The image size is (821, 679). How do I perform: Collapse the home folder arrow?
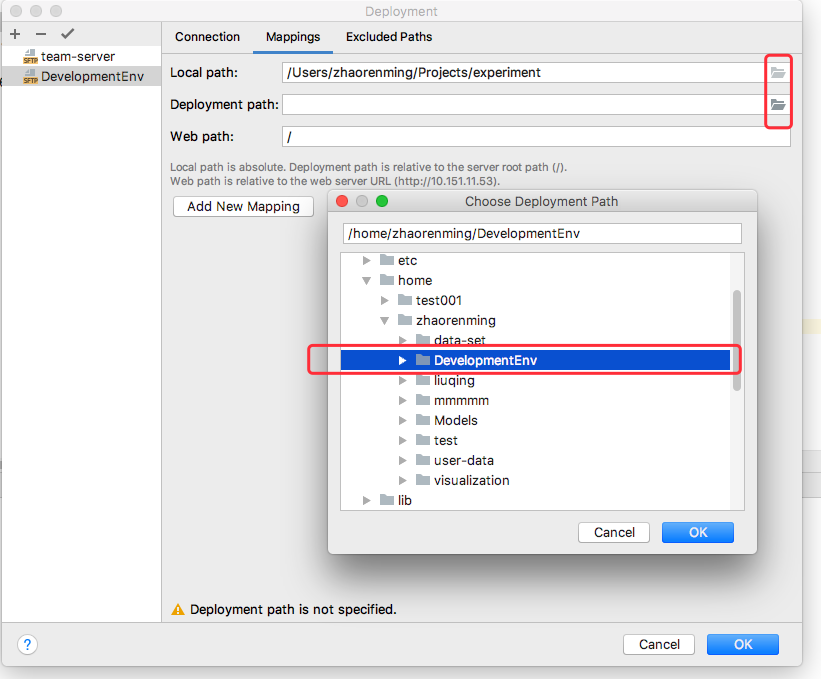point(367,281)
